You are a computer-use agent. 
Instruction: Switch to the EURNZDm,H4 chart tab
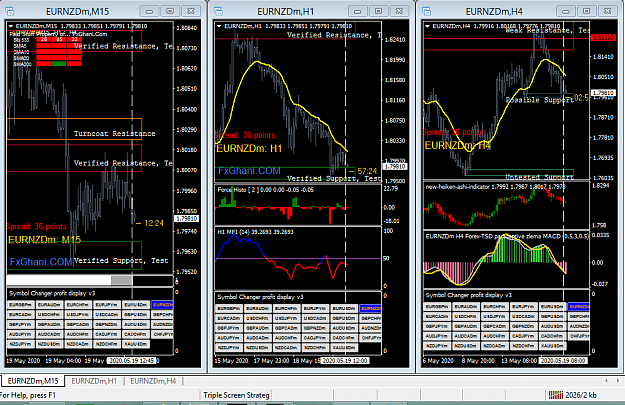(x=153, y=381)
